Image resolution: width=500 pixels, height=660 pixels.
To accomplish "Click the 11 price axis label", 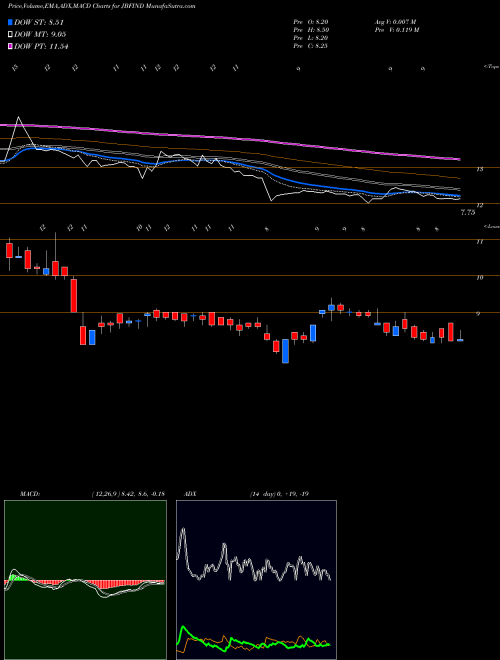I will click(x=479, y=242).
